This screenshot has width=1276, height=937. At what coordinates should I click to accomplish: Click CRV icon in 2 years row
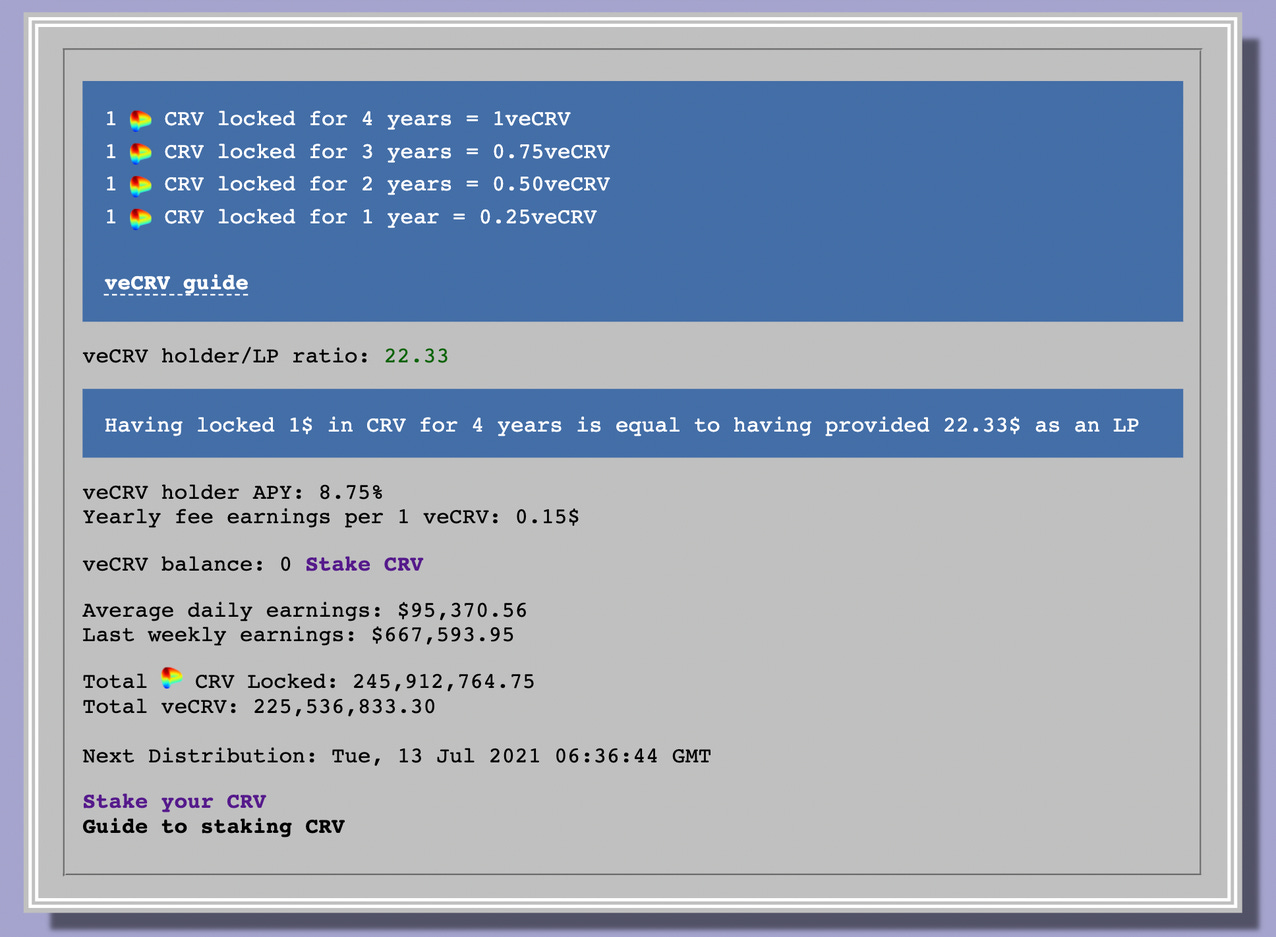(141, 184)
